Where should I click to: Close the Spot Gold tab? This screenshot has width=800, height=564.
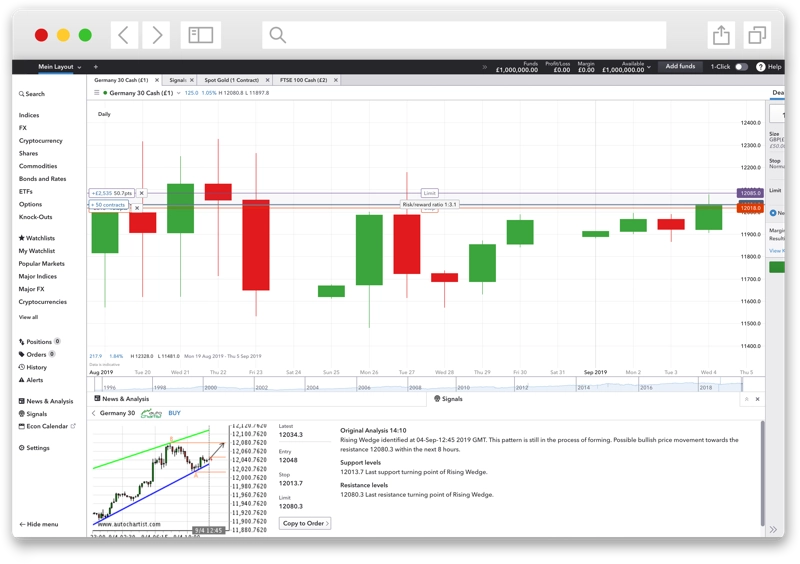click(x=267, y=80)
